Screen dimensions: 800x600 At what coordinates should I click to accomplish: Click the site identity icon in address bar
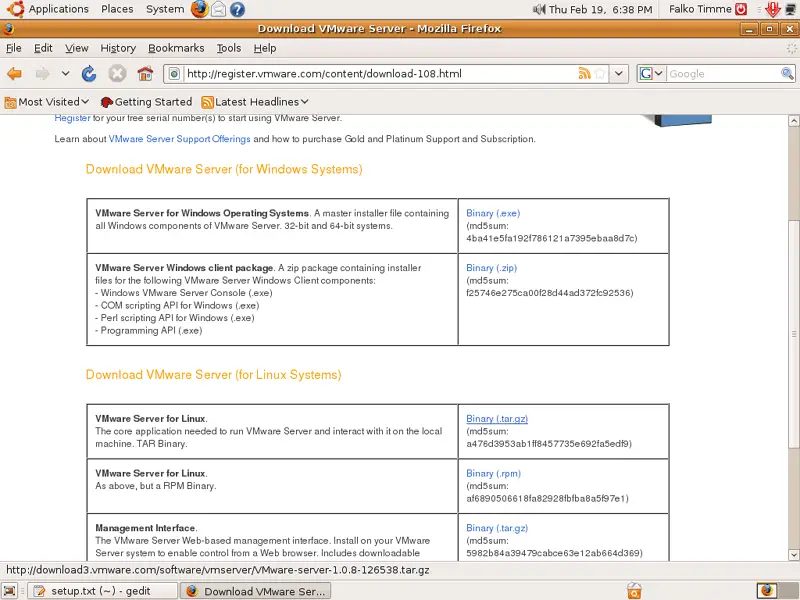[x=174, y=73]
